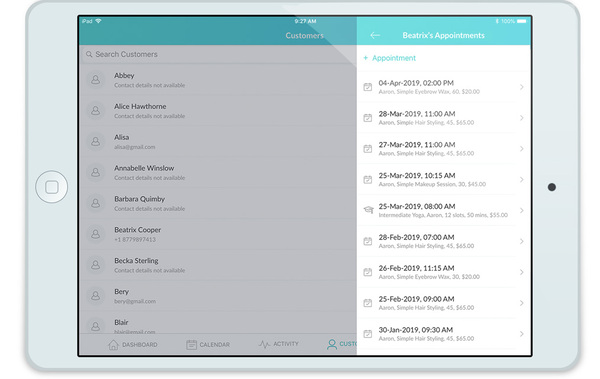
Task: Expand the 30-Jan-2019 09:30 AM chevron
Action: pyautogui.click(x=522, y=334)
